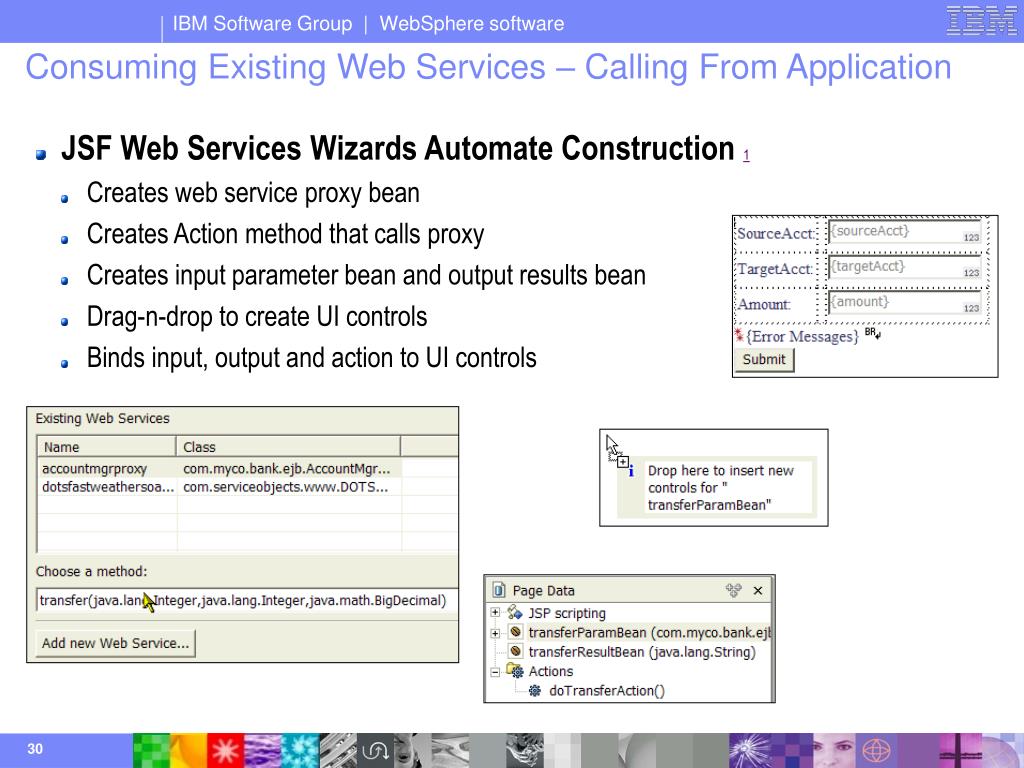This screenshot has width=1024, height=768.
Task: Click the TargetAcct: label
Action: tap(775, 268)
